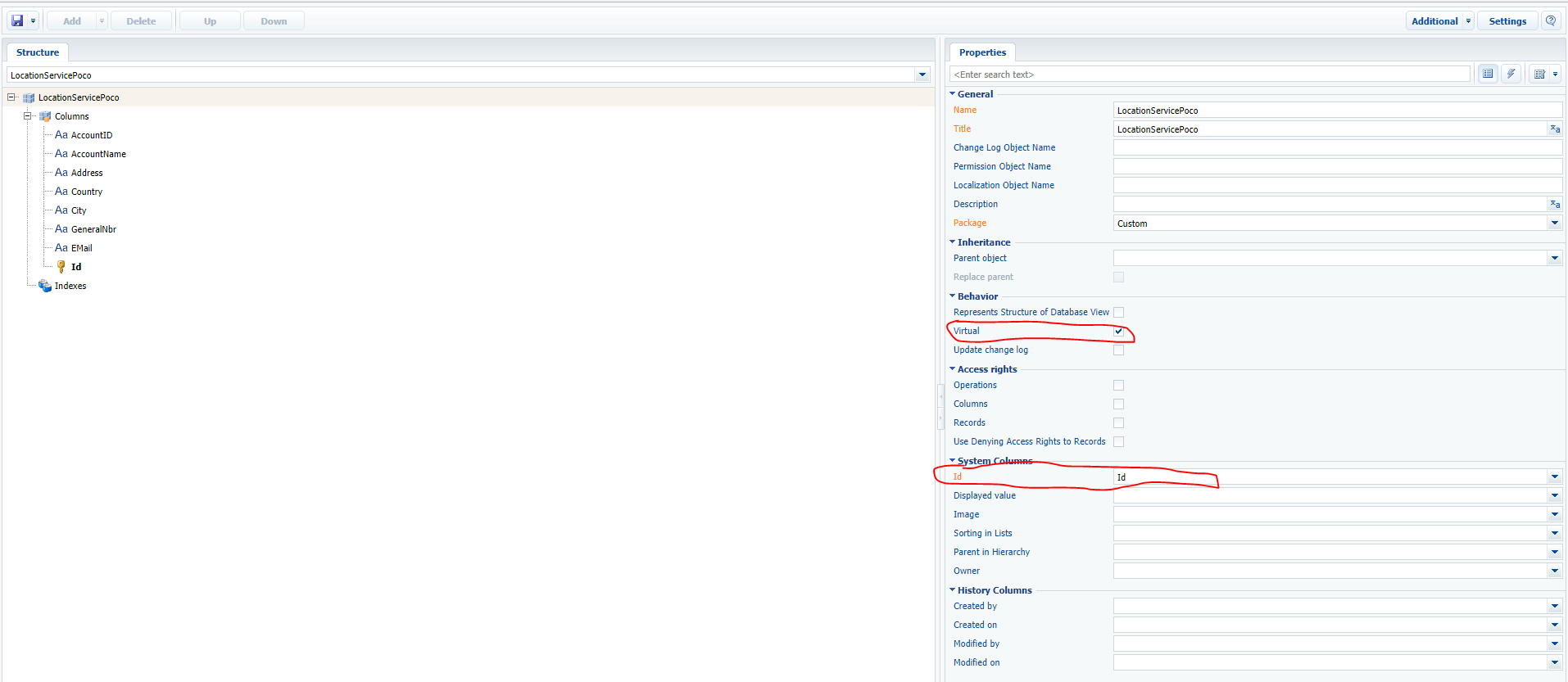Viewport: 1568px width, 682px height.
Task: Collapse the General section
Action: point(952,94)
